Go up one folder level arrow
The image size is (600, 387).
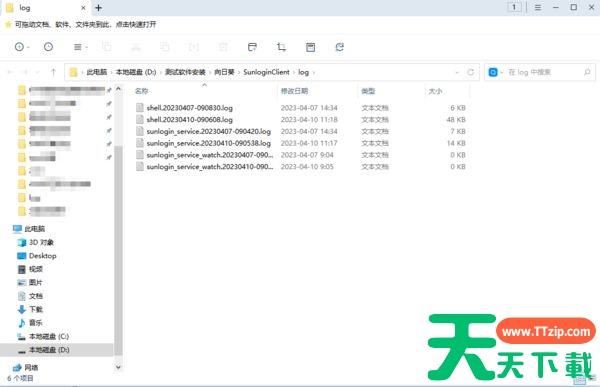pyautogui.click(x=53, y=72)
